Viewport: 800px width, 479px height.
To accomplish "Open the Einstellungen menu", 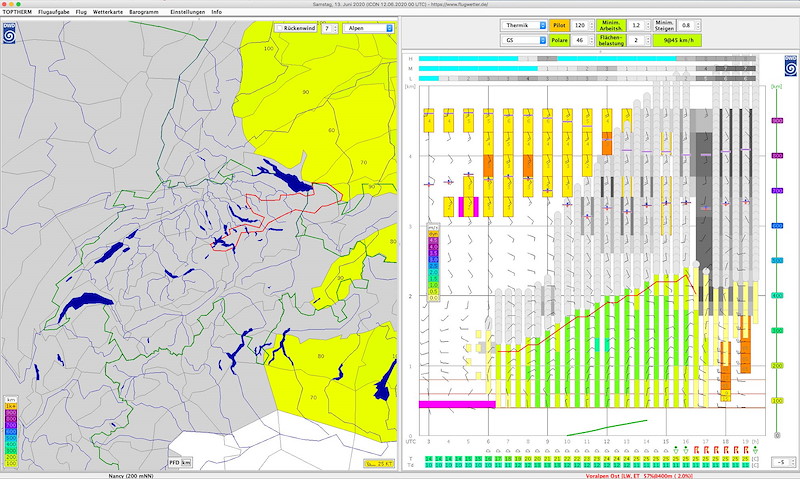I will click(188, 12).
